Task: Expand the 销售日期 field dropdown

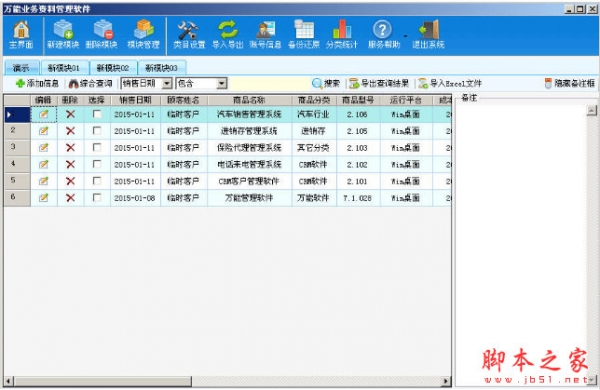Action: (x=167, y=83)
